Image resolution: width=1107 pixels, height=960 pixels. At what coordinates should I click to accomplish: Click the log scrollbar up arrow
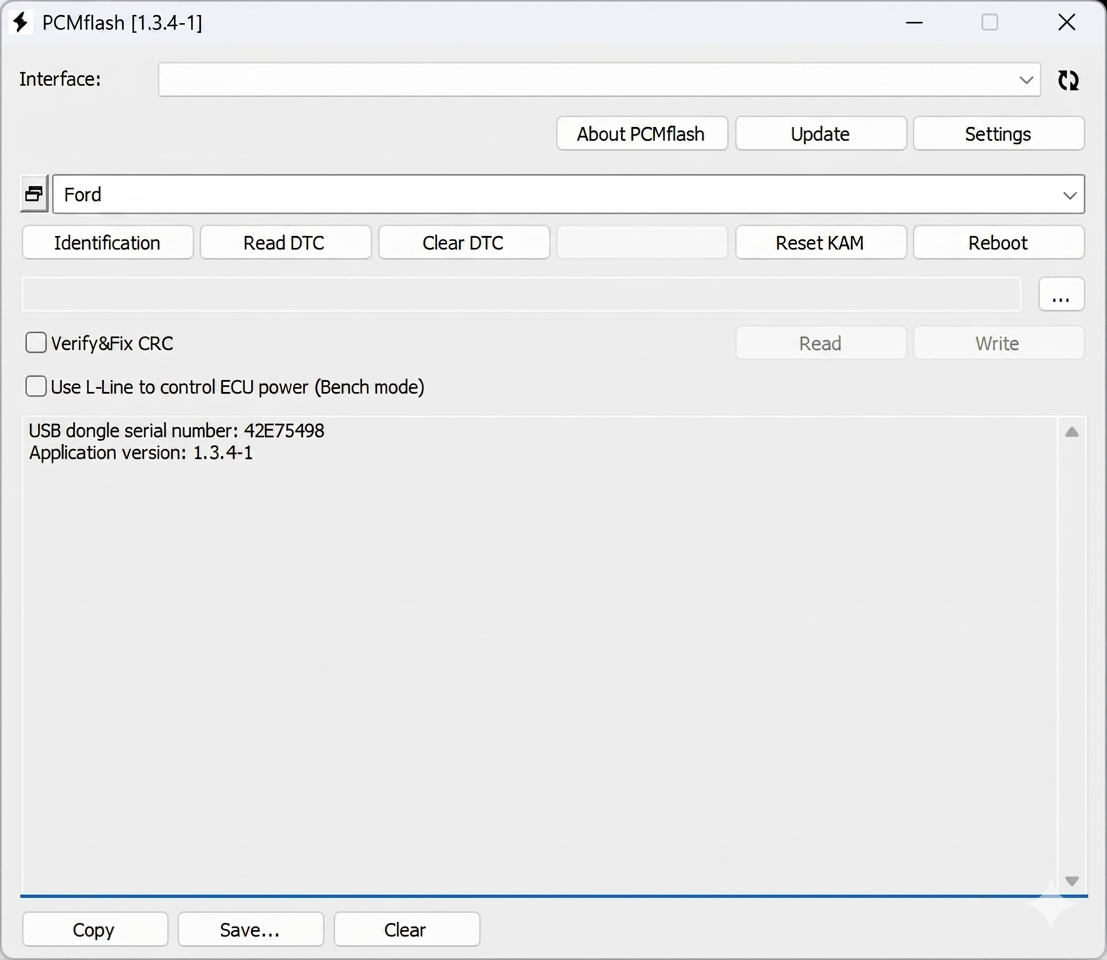coord(1072,432)
